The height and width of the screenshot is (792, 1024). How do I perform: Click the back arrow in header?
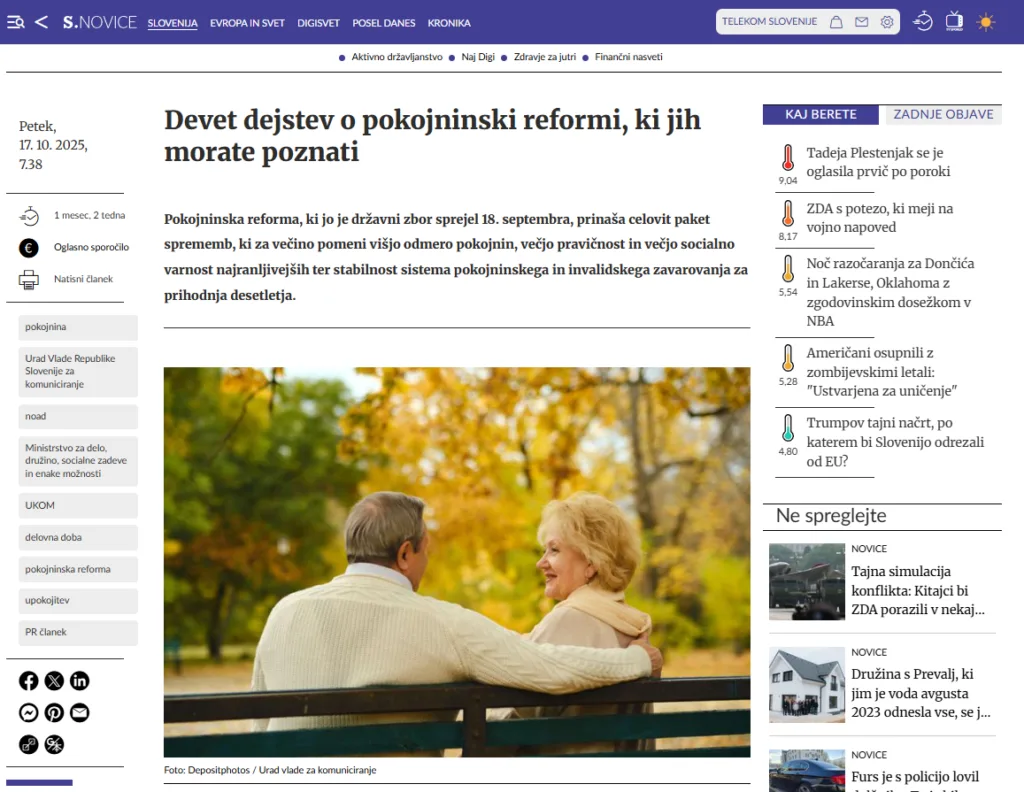click(41, 22)
